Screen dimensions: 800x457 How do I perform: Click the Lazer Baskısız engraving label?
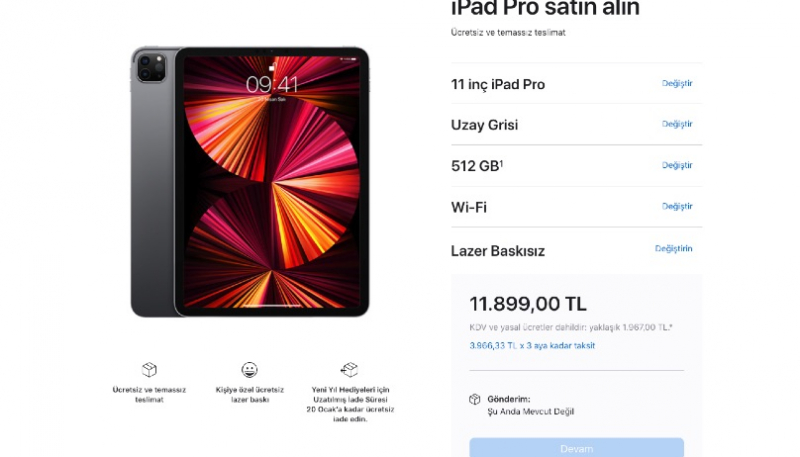tap(498, 251)
